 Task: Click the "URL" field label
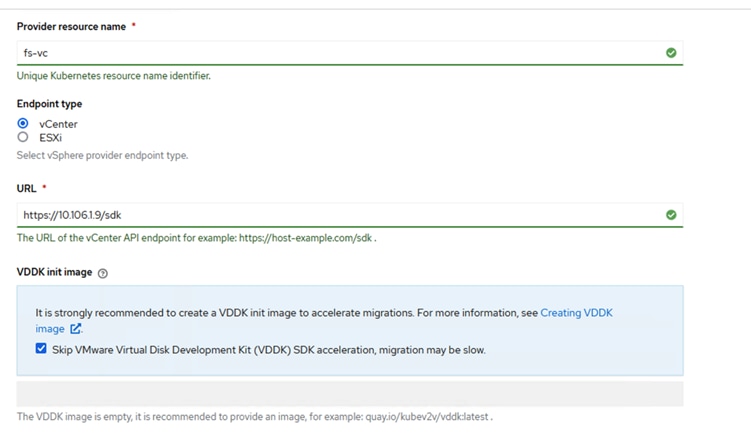click(27, 189)
